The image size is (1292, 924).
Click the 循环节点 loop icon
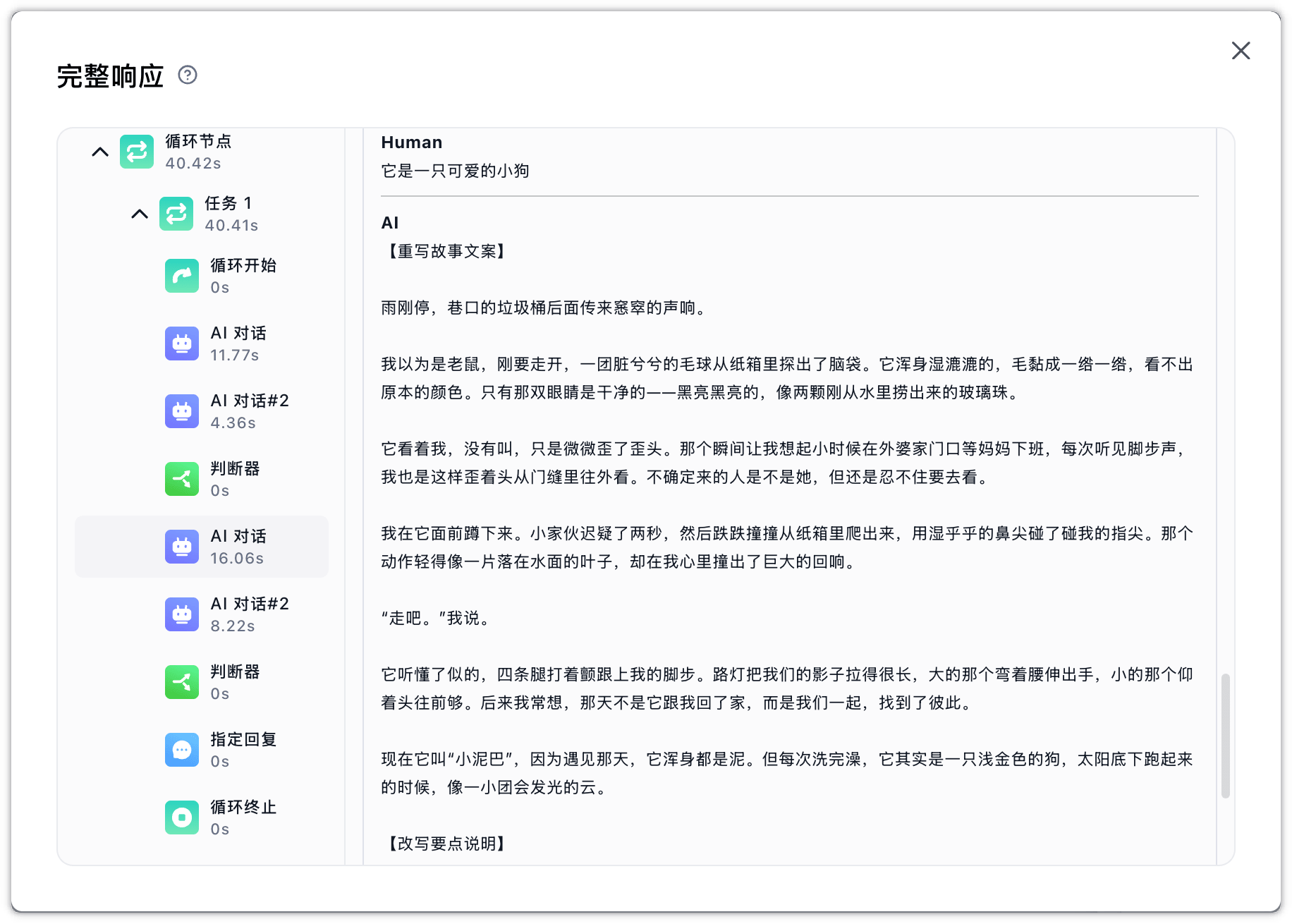point(137,152)
